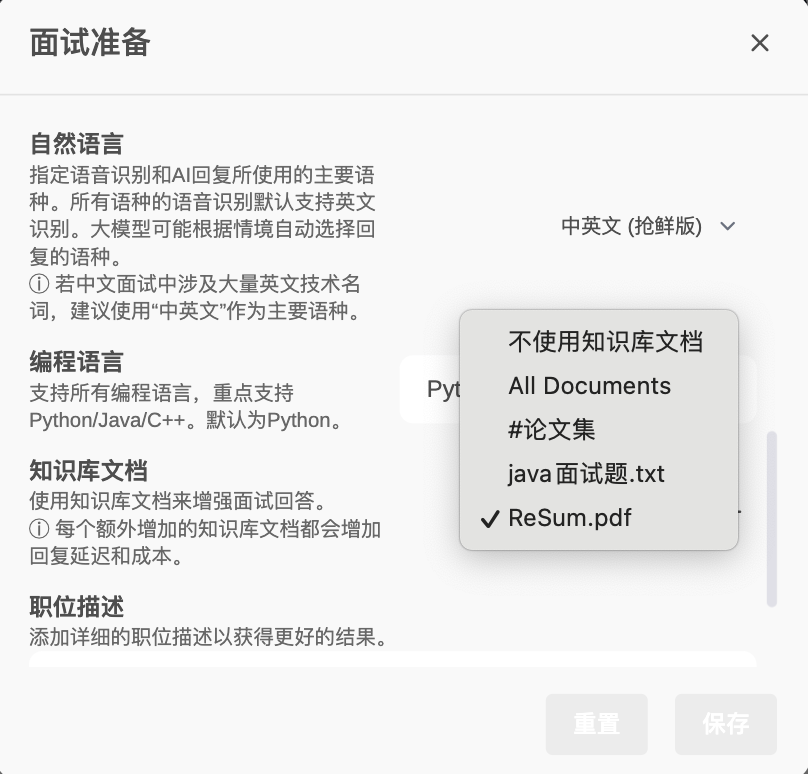Viewport: 808px width, 774px height.
Task: Click the info icon under 自然语言 description
Action: click(39, 285)
